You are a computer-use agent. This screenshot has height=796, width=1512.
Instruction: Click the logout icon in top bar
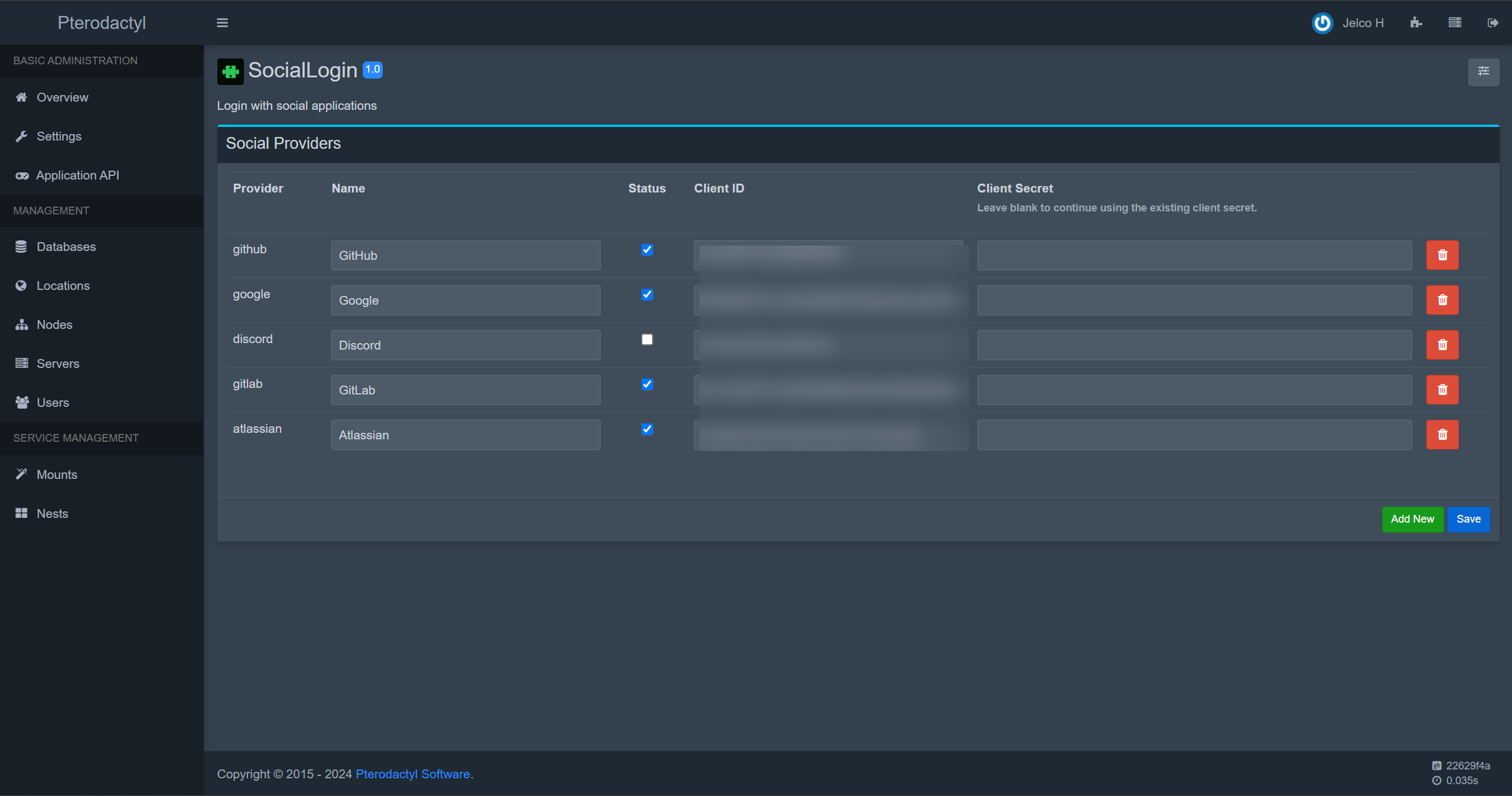(1493, 23)
